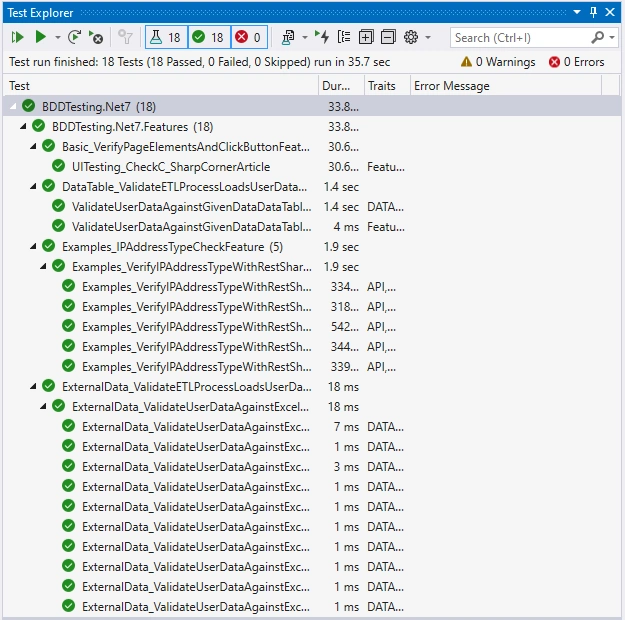Open Test Explorer window position dropdown
Image resolution: width=625 pixels, height=620 pixels.
[577, 12]
